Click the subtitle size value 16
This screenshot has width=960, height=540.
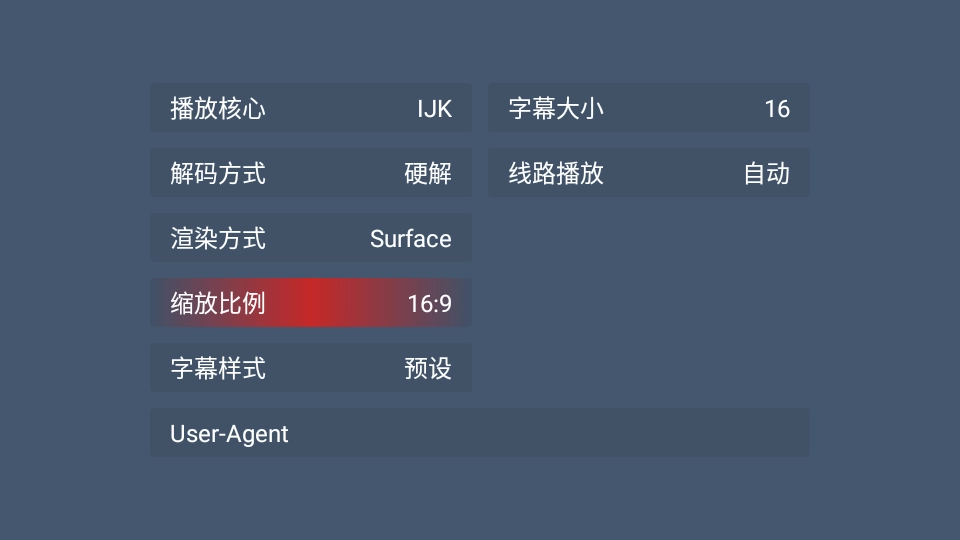point(776,108)
